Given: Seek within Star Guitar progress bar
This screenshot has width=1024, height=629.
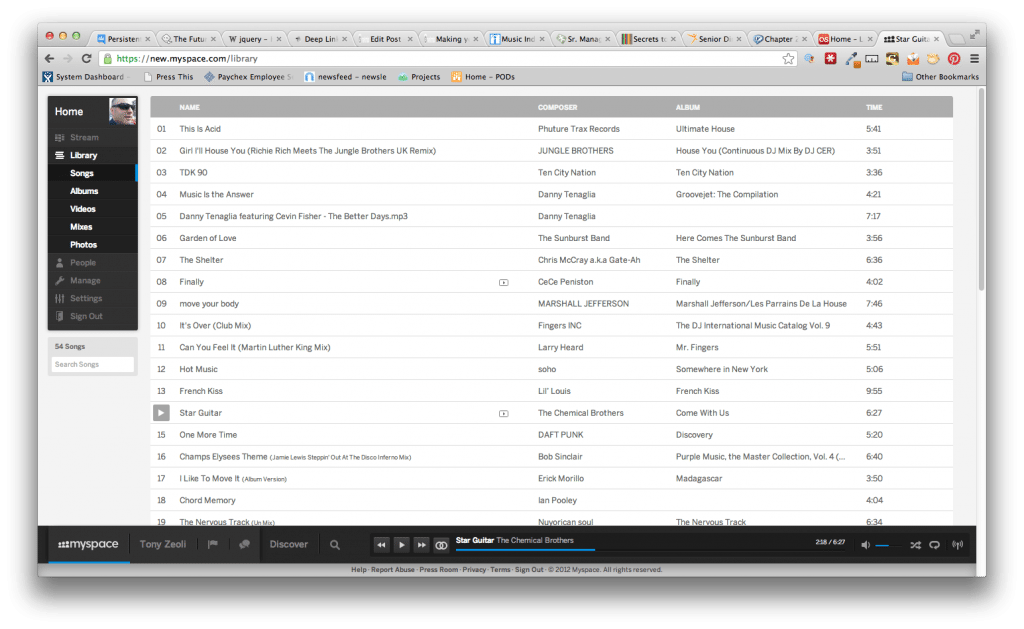Looking at the screenshot, I should (x=650, y=550).
